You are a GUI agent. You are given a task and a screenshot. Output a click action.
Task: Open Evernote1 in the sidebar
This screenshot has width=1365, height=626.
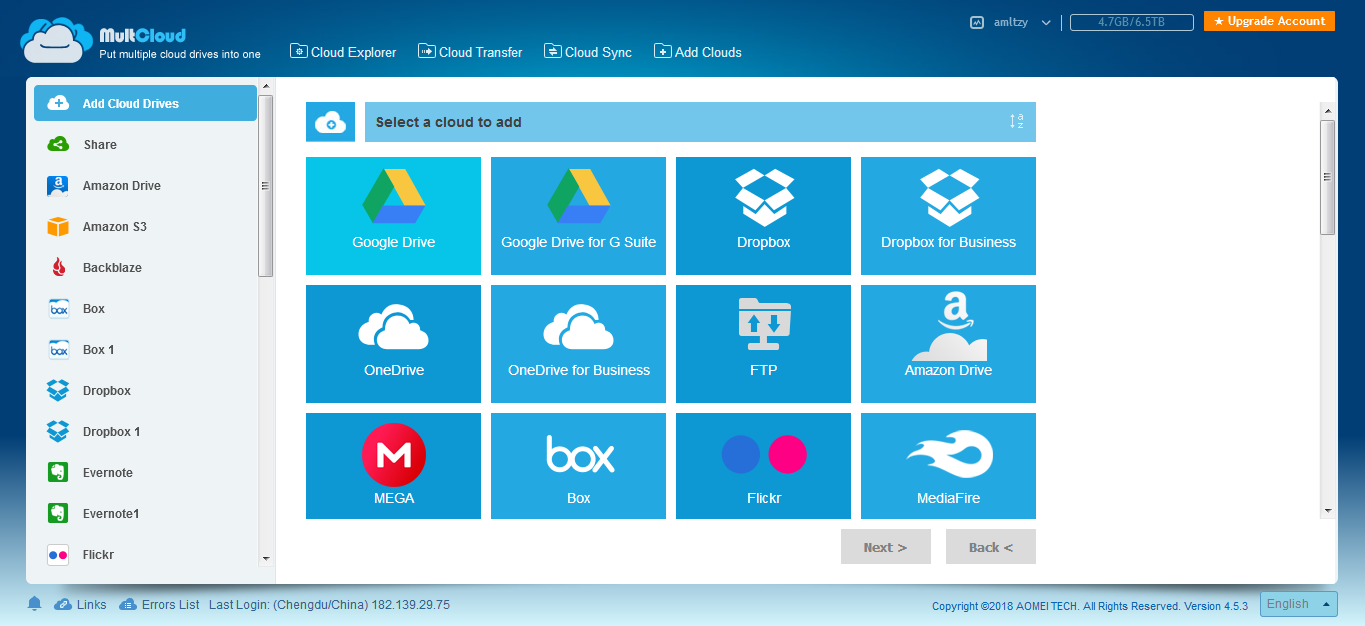tap(145, 513)
